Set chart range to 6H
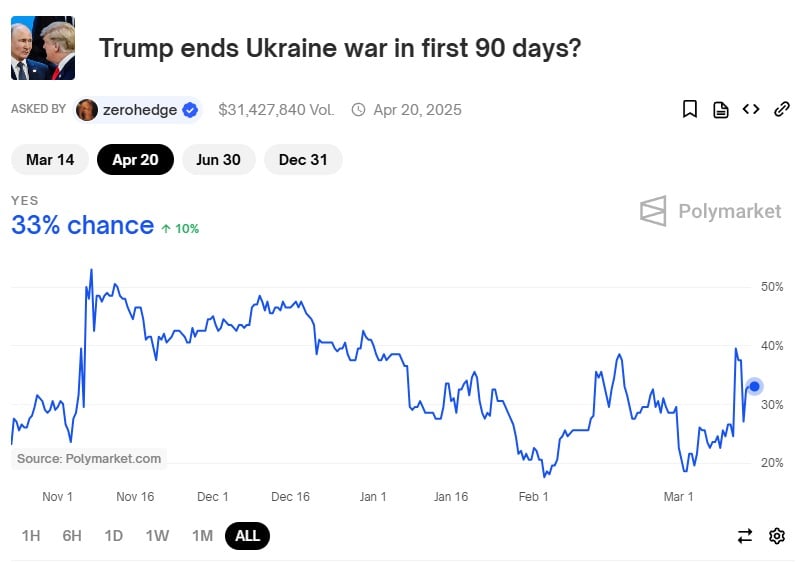Screen dimensions: 805x562 pos(72,536)
